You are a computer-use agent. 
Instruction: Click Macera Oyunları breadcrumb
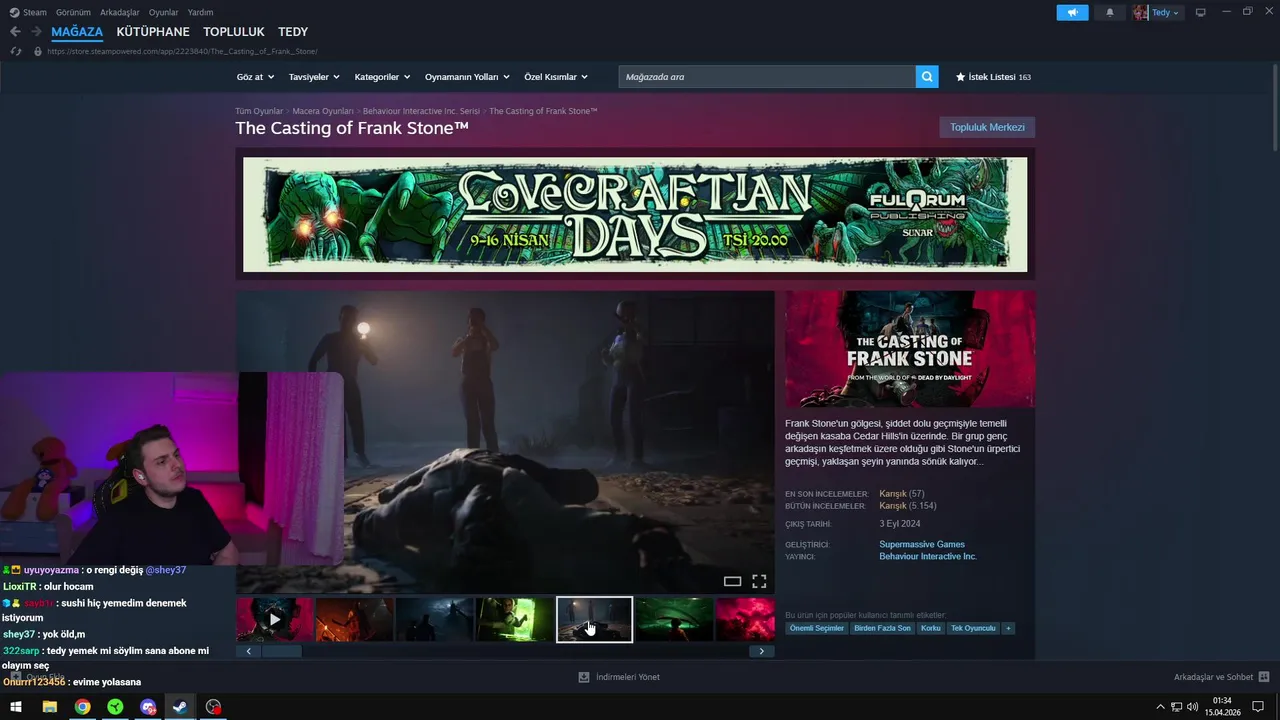[323, 111]
